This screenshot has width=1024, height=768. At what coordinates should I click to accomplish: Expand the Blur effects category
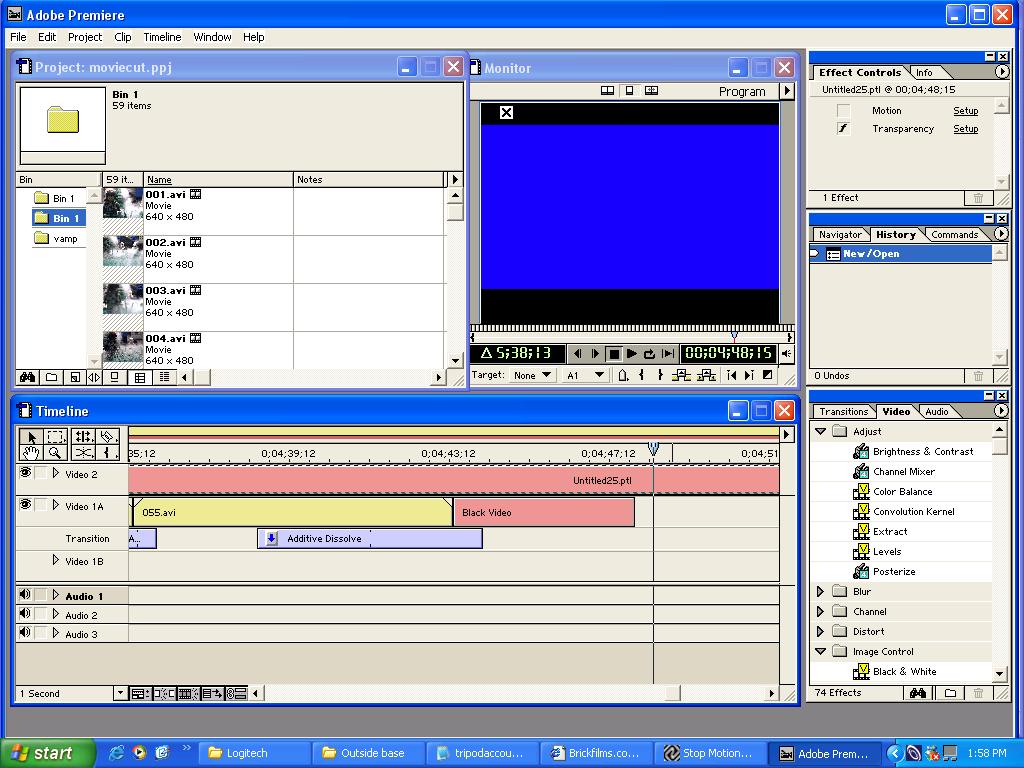click(820, 591)
